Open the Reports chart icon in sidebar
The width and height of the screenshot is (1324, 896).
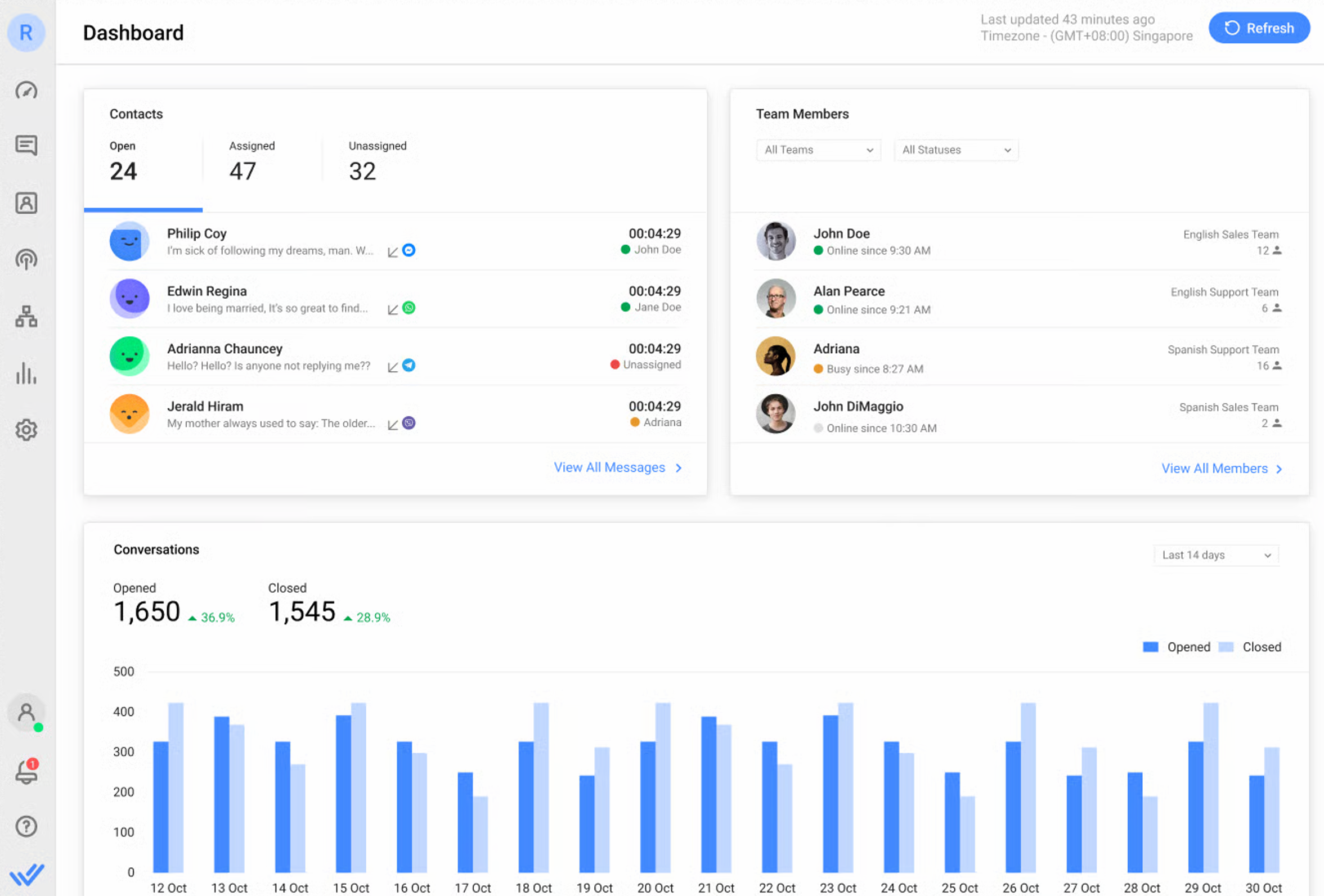coord(26,373)
